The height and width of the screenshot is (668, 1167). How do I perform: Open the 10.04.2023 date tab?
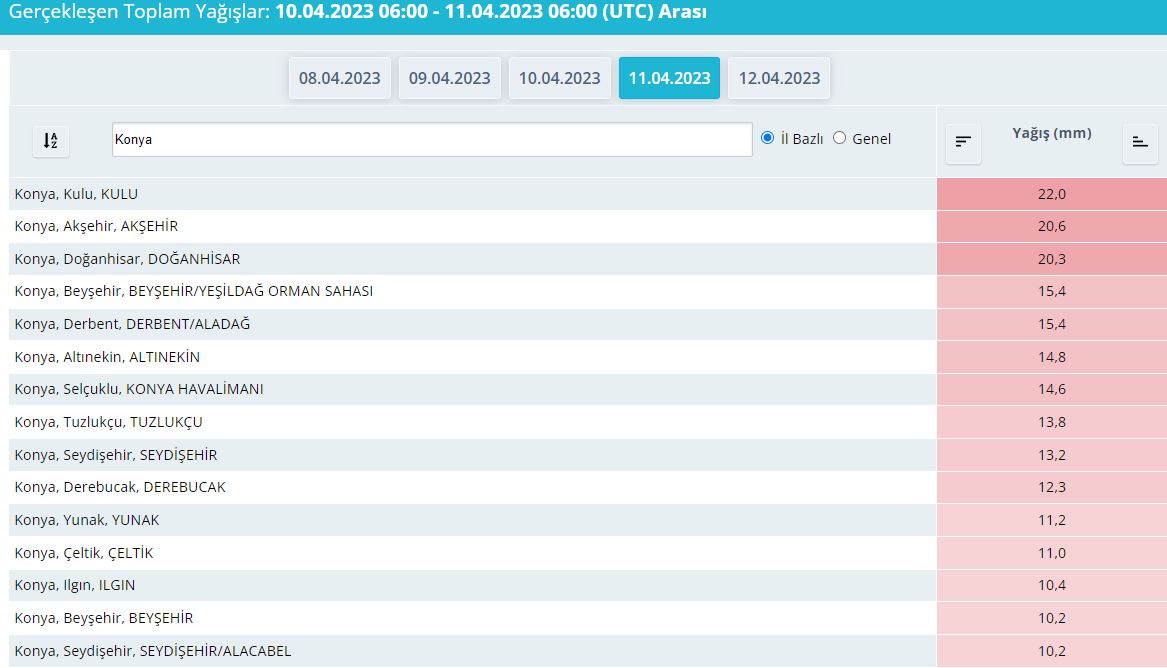pyautogui.click(x=559, y=78)
